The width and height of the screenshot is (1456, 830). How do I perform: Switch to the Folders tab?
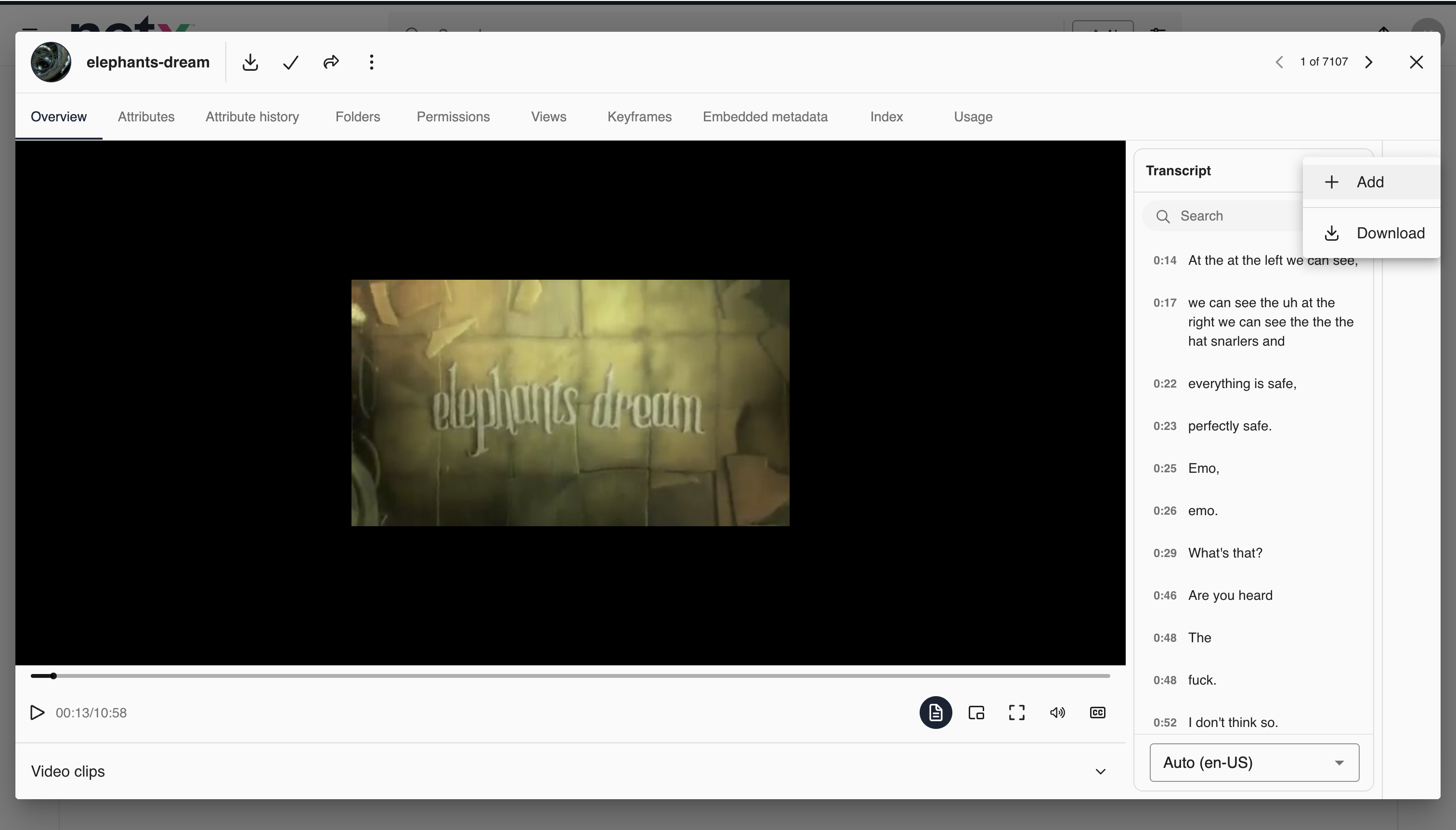pyautogui.click(x=358, y=117)
